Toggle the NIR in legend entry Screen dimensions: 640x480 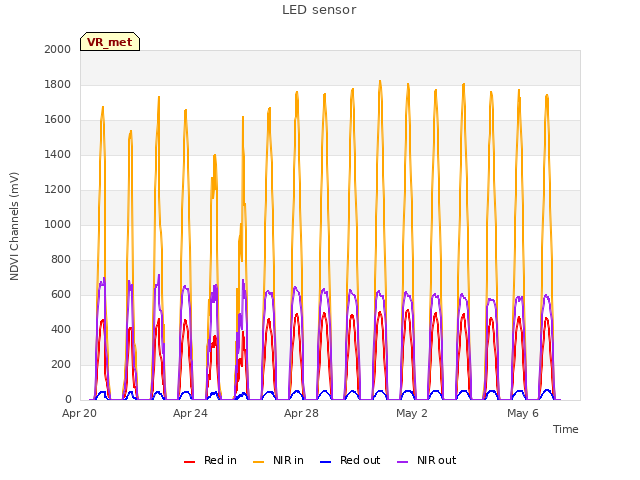[x=278, y=460]
